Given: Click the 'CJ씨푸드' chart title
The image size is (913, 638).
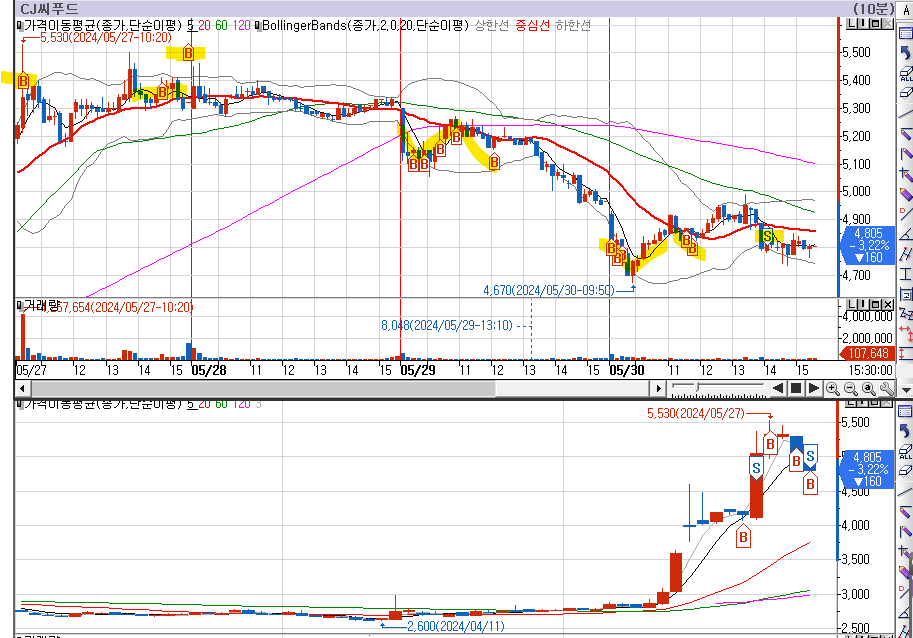Looking at the screenshot, I should click(48, 9).
